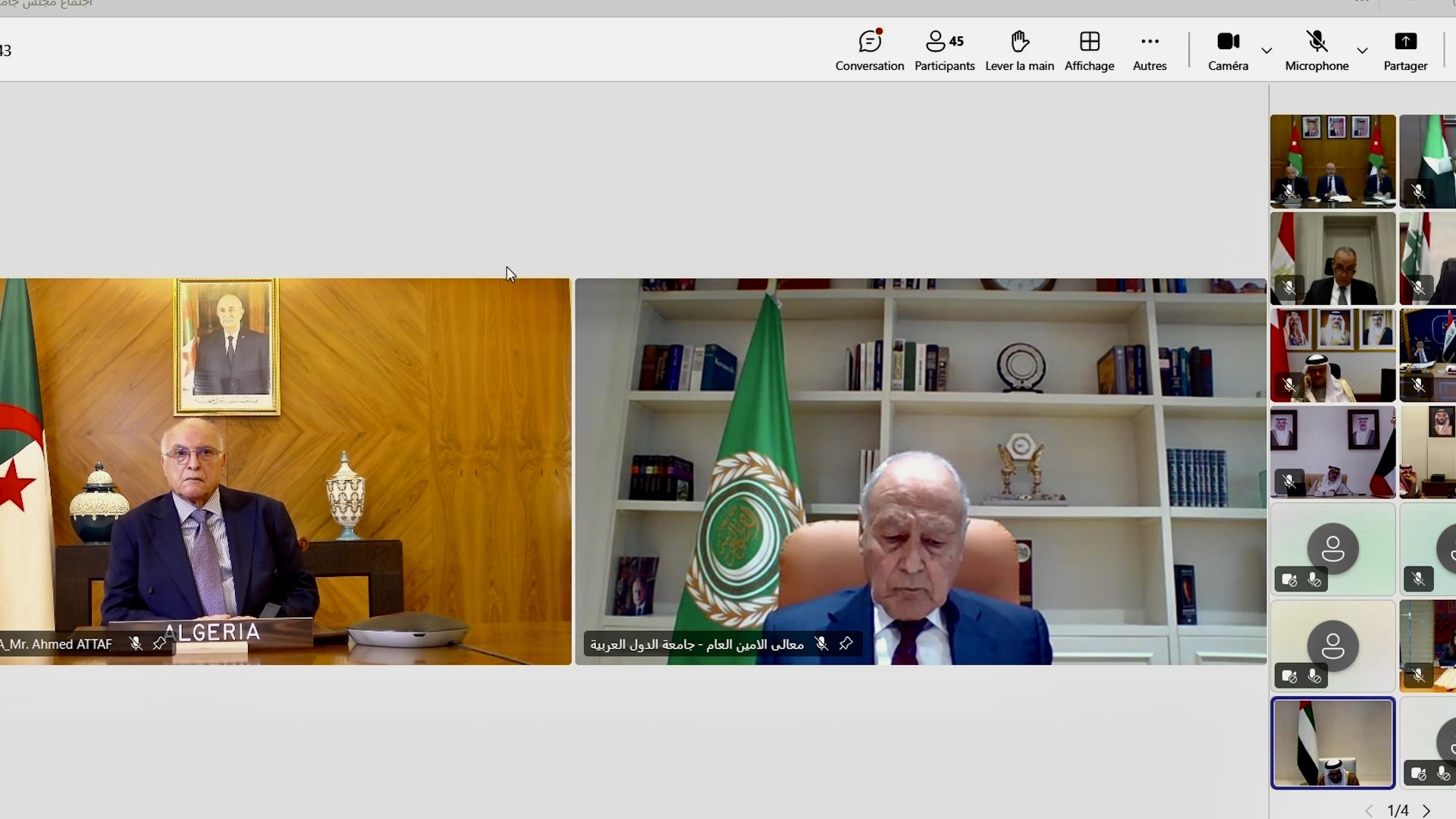Click pin icon on Arab League Secretary video

pos(846,644)
